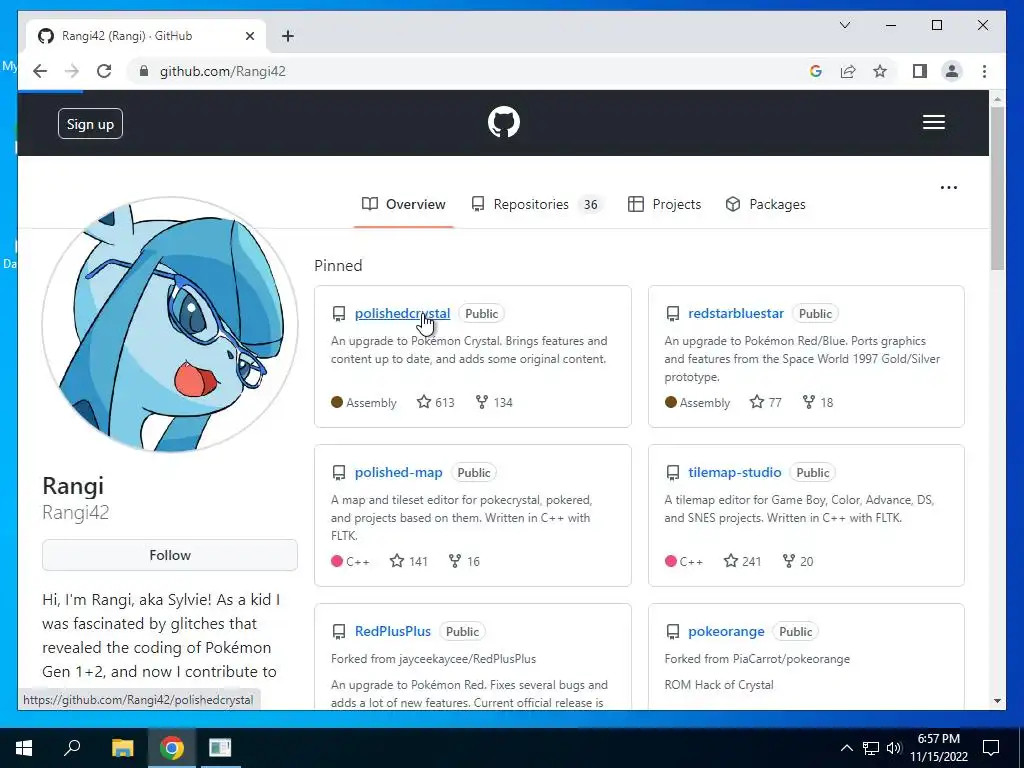
Task: Close the Rangi42 GitHub tab
Action: (249, 36)
